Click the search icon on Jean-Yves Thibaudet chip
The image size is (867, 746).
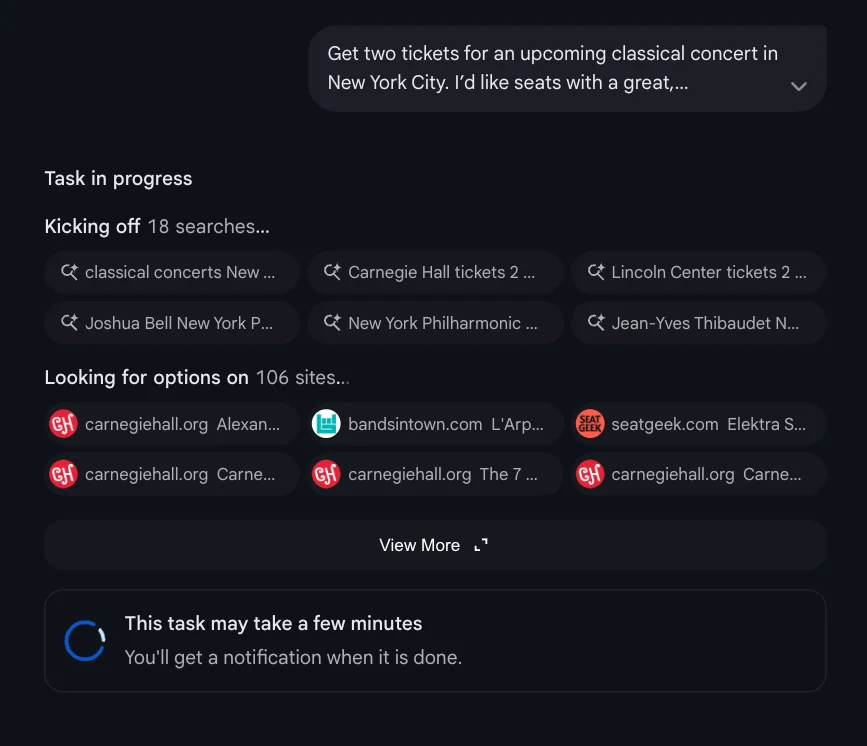point(596,323)
